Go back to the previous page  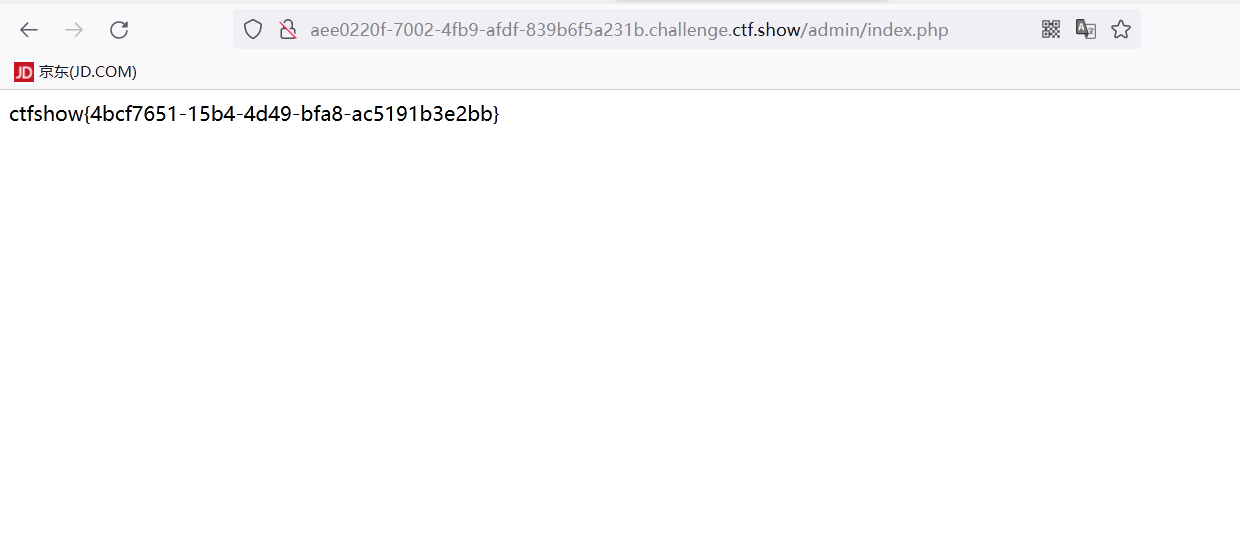29,30
